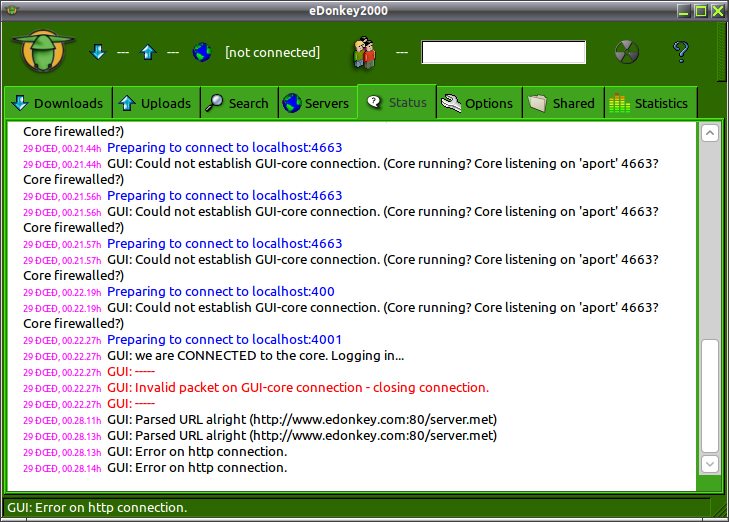Minimize the eDonkey2000 window

(x=683, y=11)
